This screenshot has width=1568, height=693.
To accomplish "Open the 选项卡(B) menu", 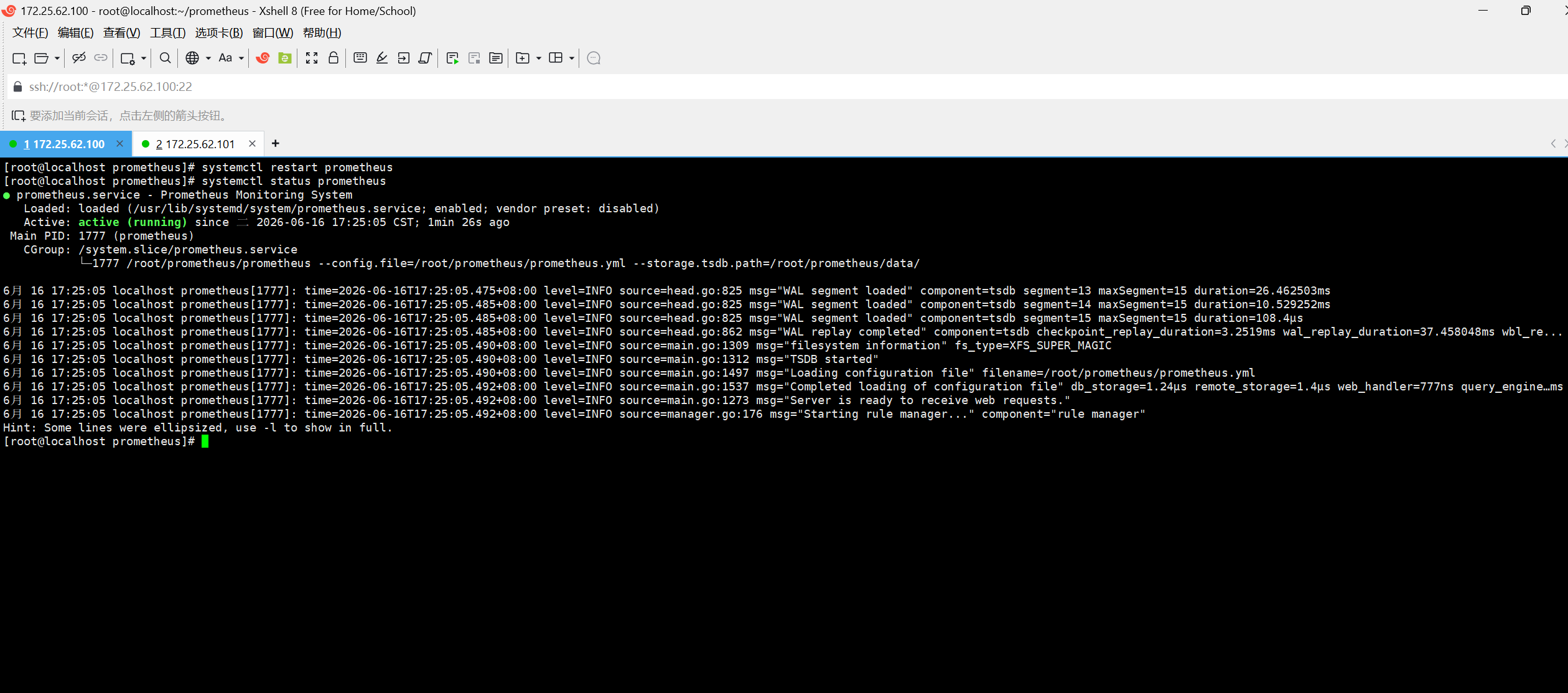I will [x=219, y=33].
